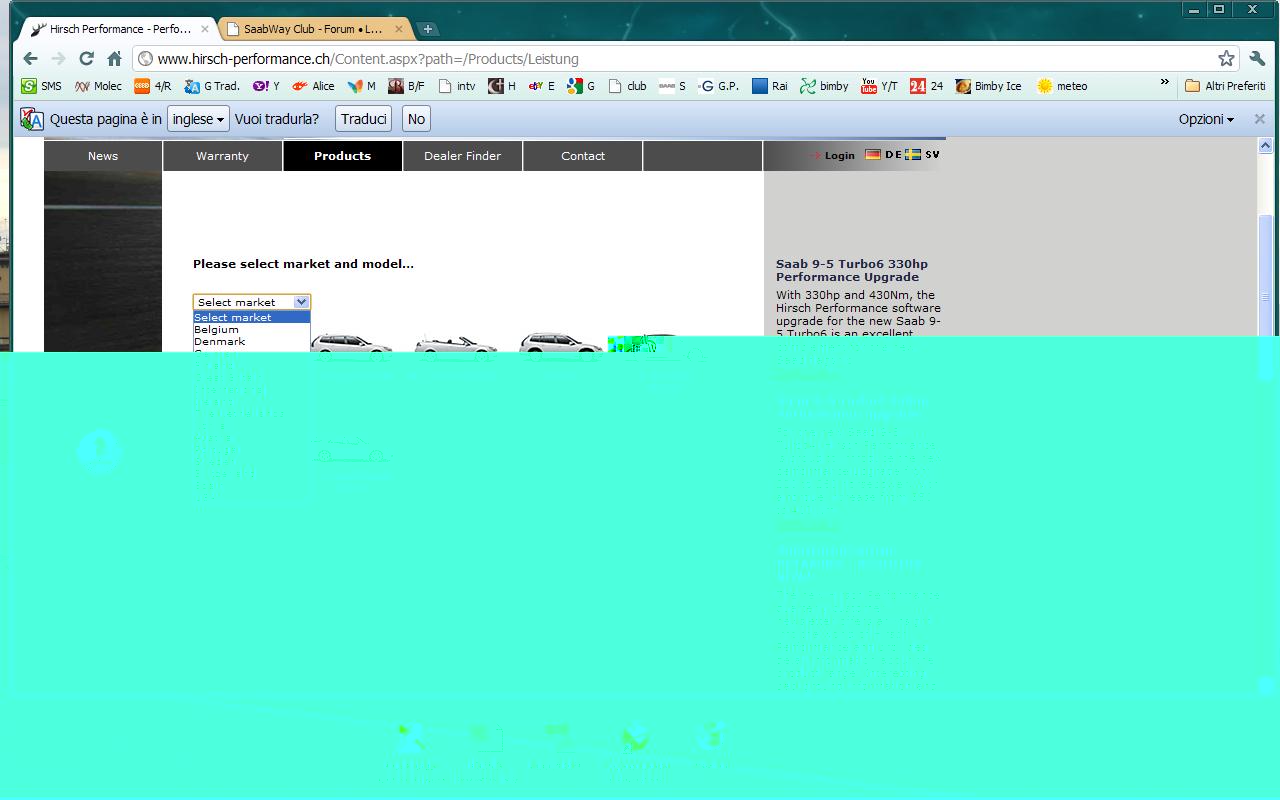Image resolution: width=1280 pixels, height=800 pixels.
Task: Pick 'Select market' highlighted list option
Action: tap(252, 317)
